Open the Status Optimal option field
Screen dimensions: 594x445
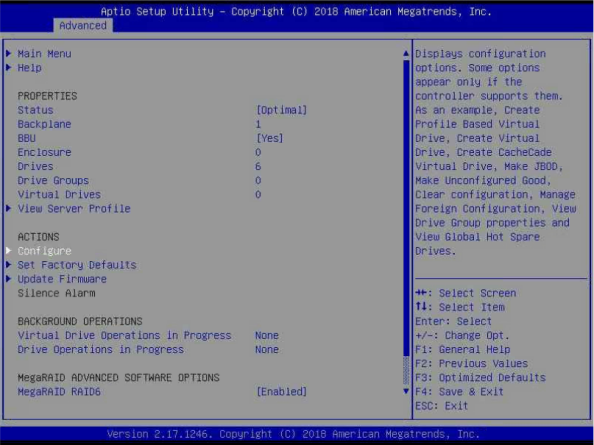tap(281, 110)
